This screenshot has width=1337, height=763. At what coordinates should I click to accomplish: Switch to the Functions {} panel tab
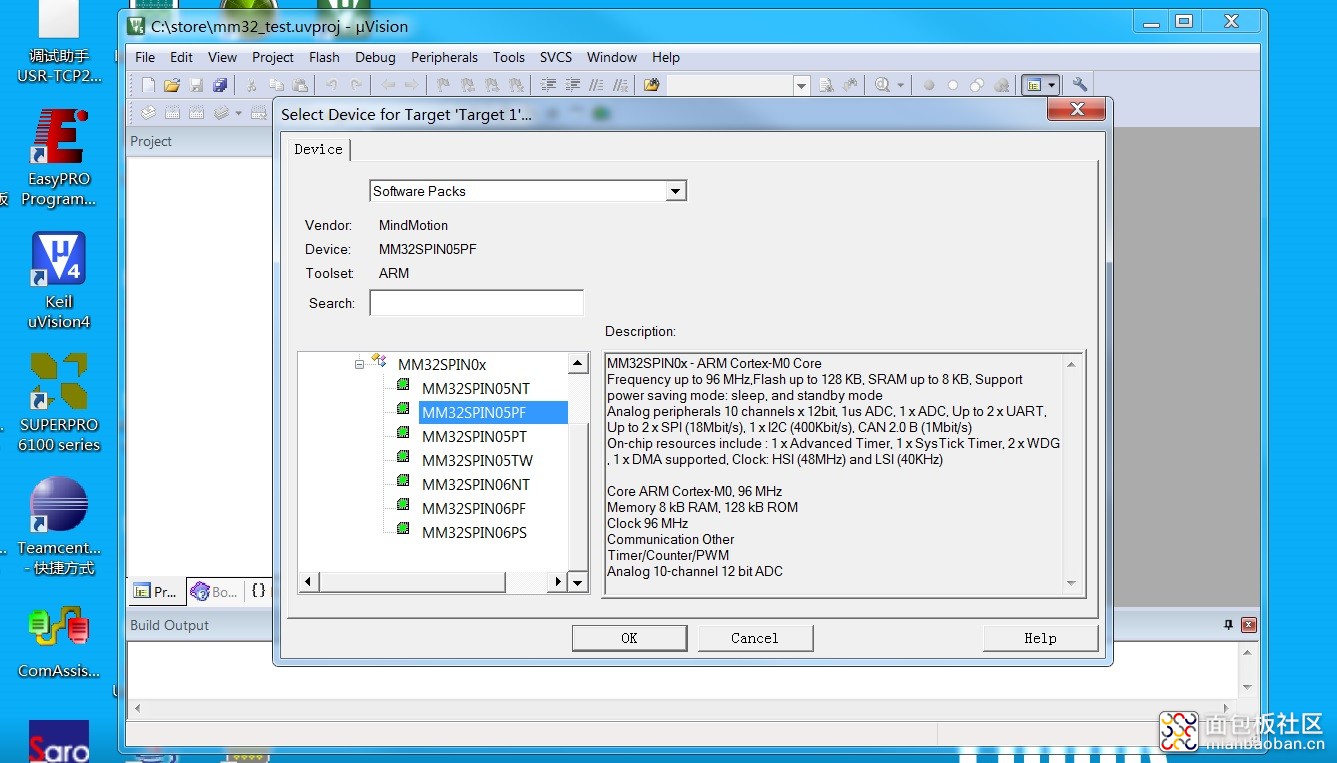pyautogui.click(x=258, y=591)
